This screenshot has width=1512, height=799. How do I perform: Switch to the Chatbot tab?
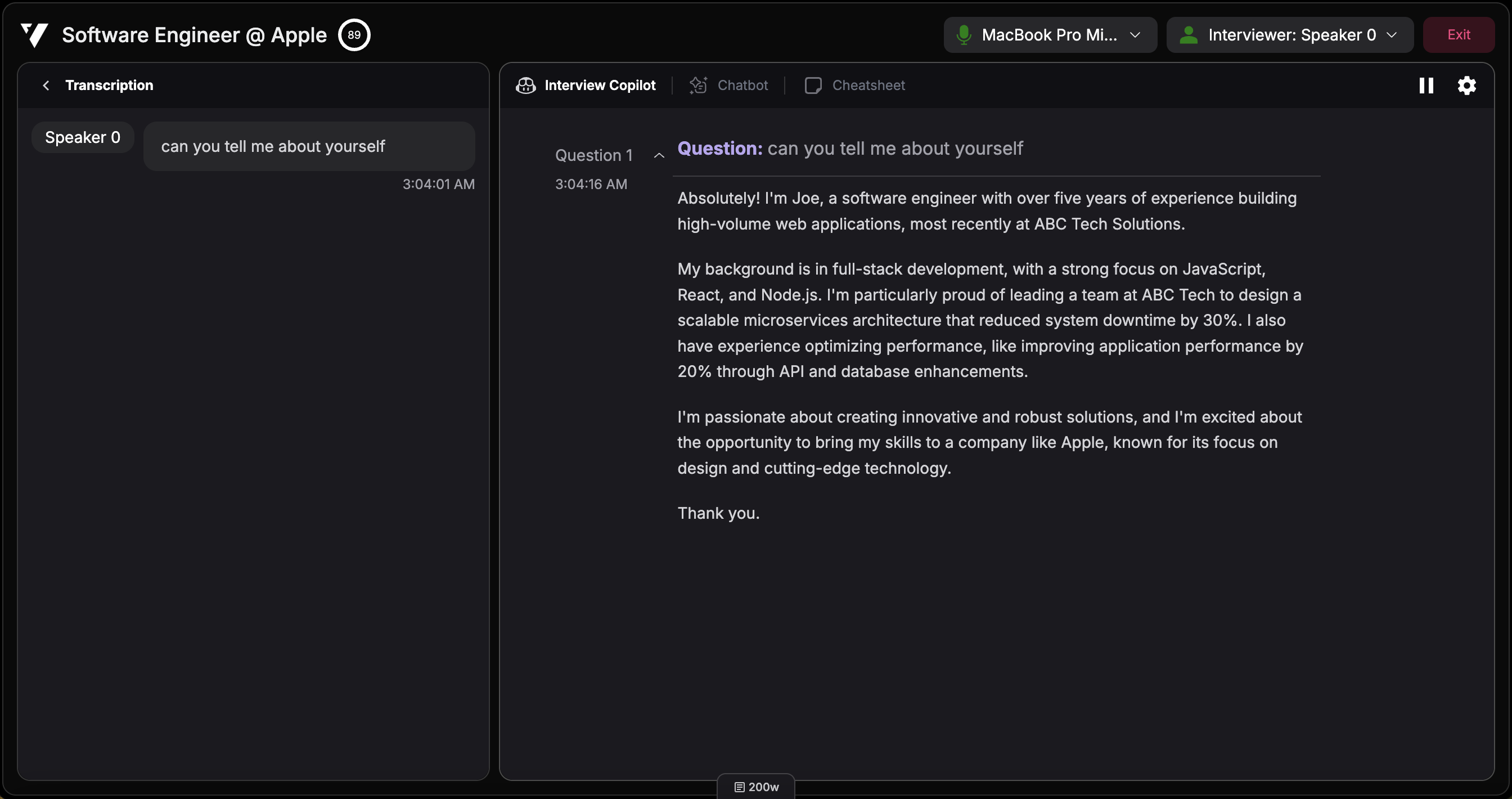coord(742,86)
